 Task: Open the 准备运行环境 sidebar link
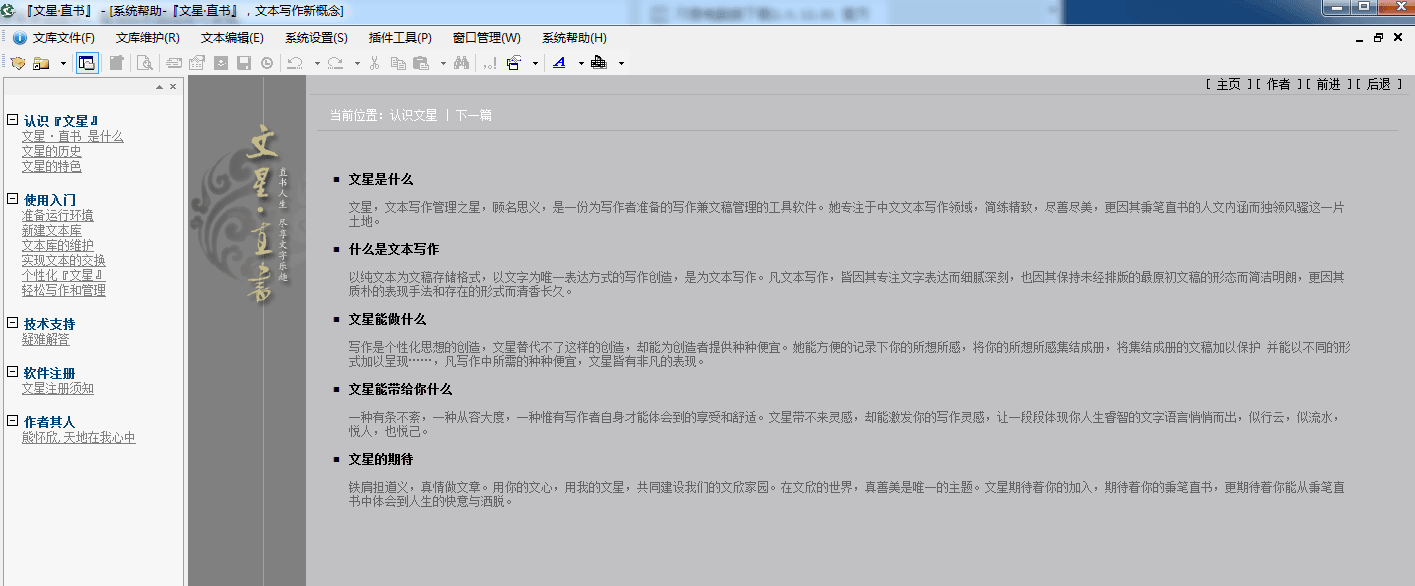[58, 215]
